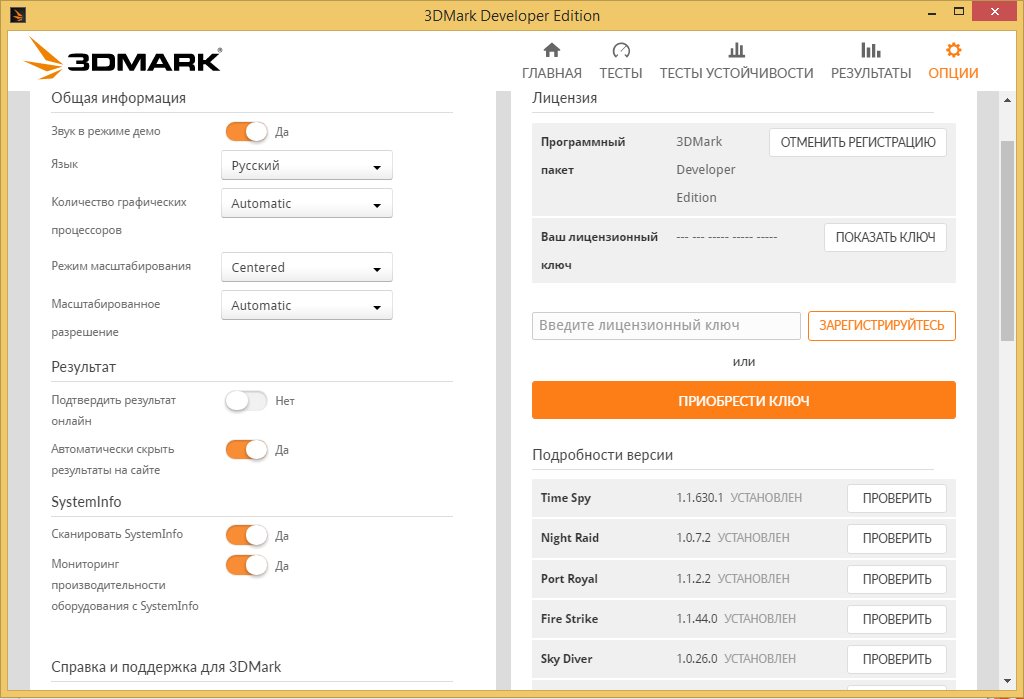Screen dimensions: 1024x699
Task: Click the 3DMark Developer Edition package value
Action: tap(705, 169)
